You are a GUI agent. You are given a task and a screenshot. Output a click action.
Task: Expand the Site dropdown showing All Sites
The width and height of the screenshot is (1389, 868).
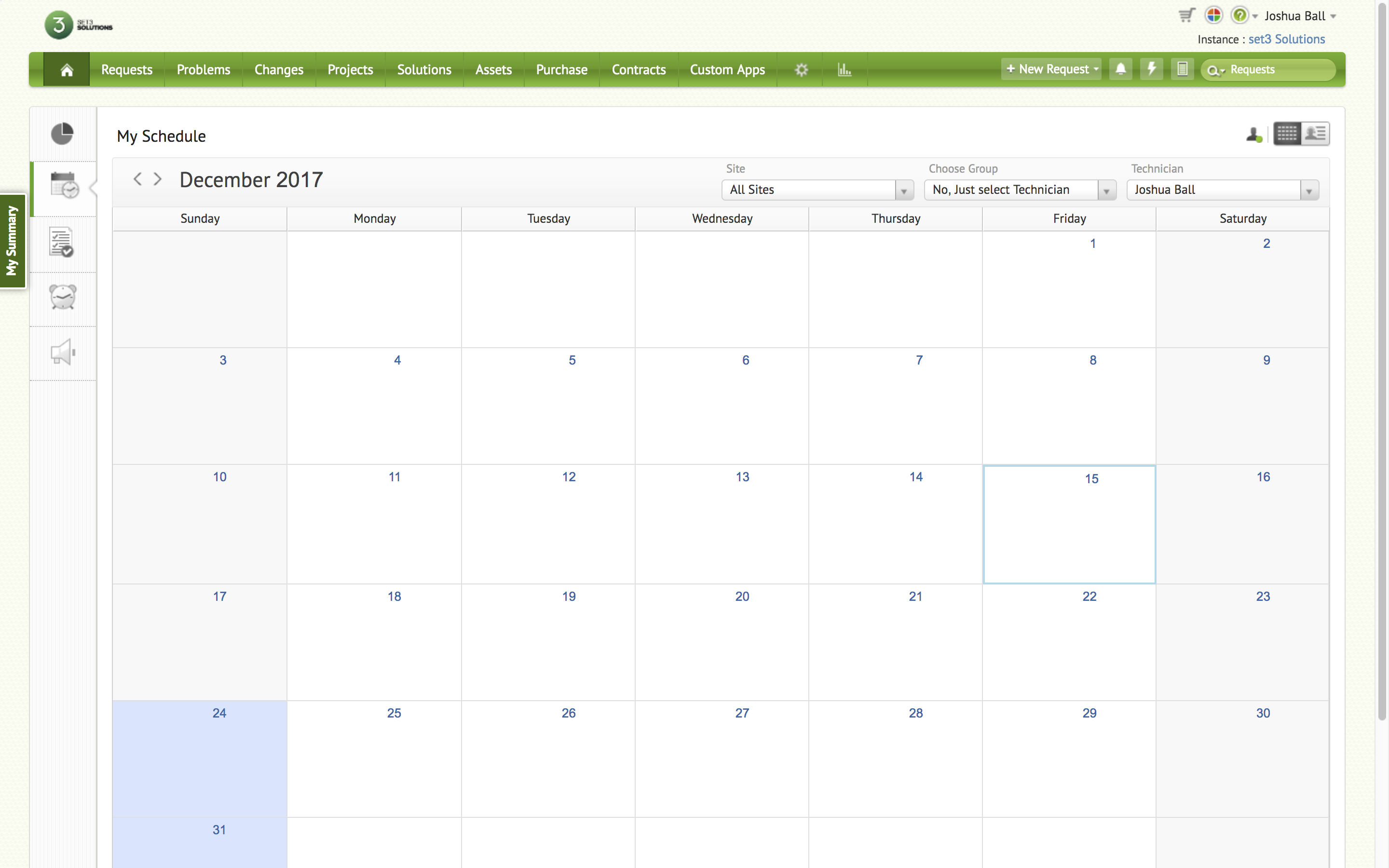tap(817, 190)
